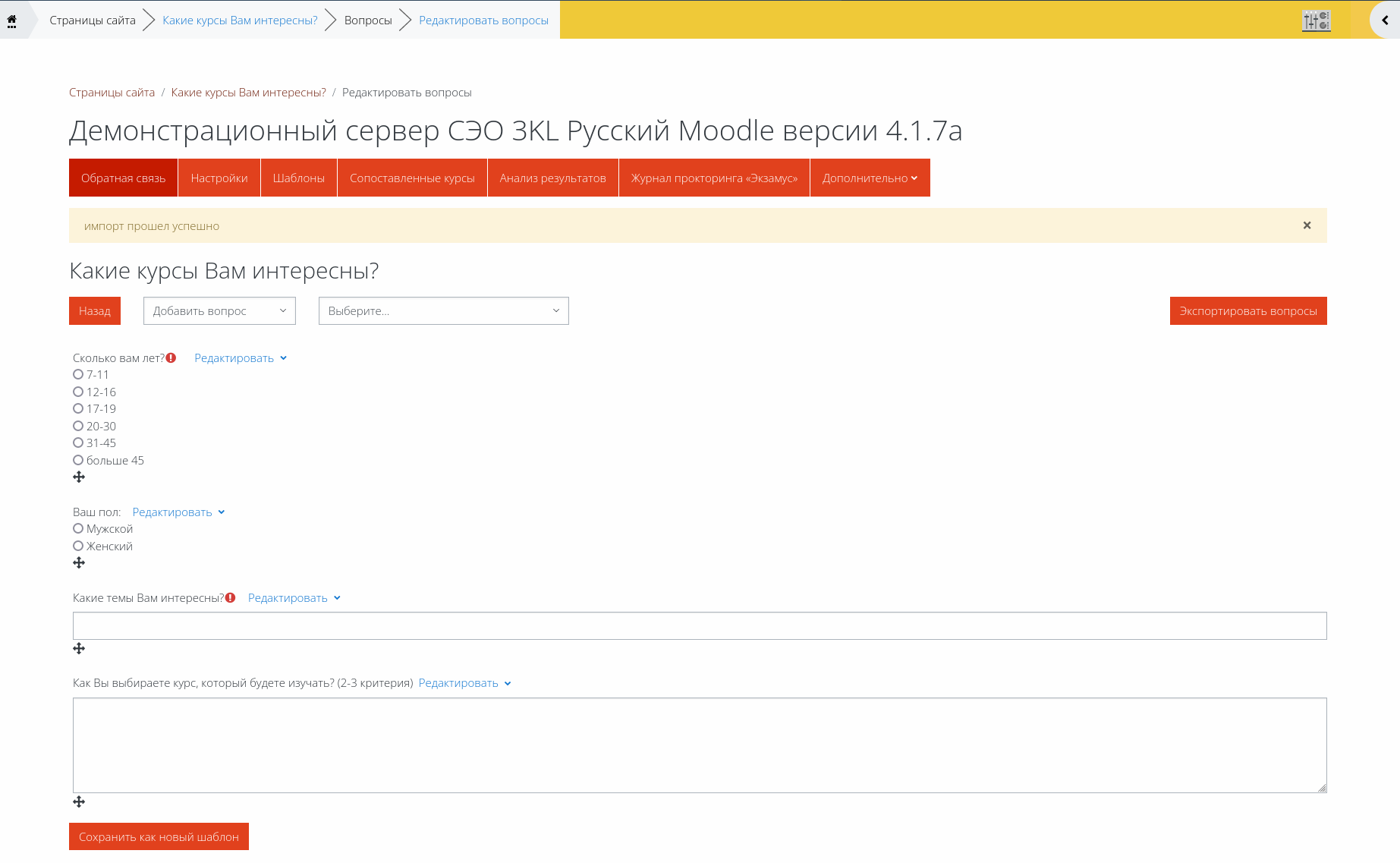The width and height of the screenshot is (1400, 863).
Task: Click the Сохранить как новый шаблон button
Action: [x=159, y=836]
